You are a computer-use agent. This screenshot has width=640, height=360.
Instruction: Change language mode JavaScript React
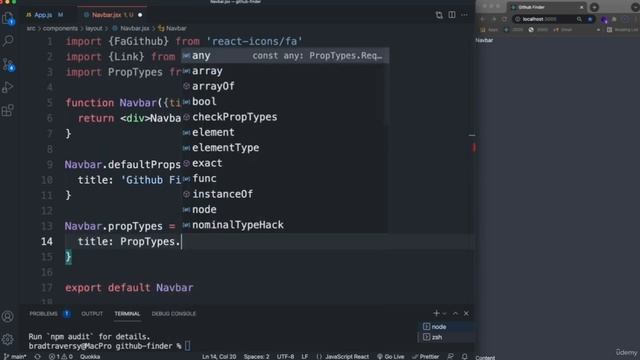click(x=343, y=356)
